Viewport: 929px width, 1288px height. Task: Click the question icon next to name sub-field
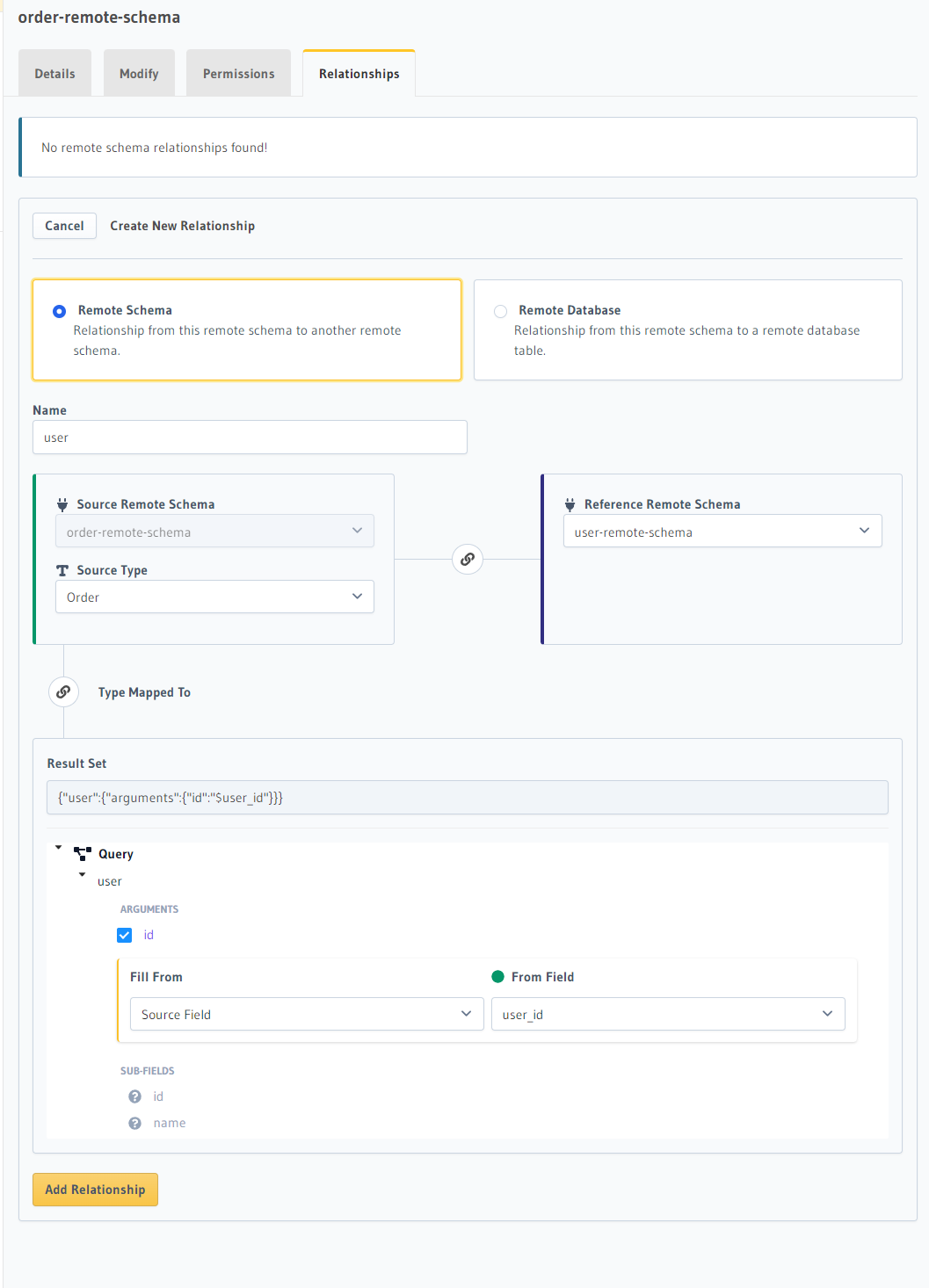pyautogui.click(x=134, y=1123)
